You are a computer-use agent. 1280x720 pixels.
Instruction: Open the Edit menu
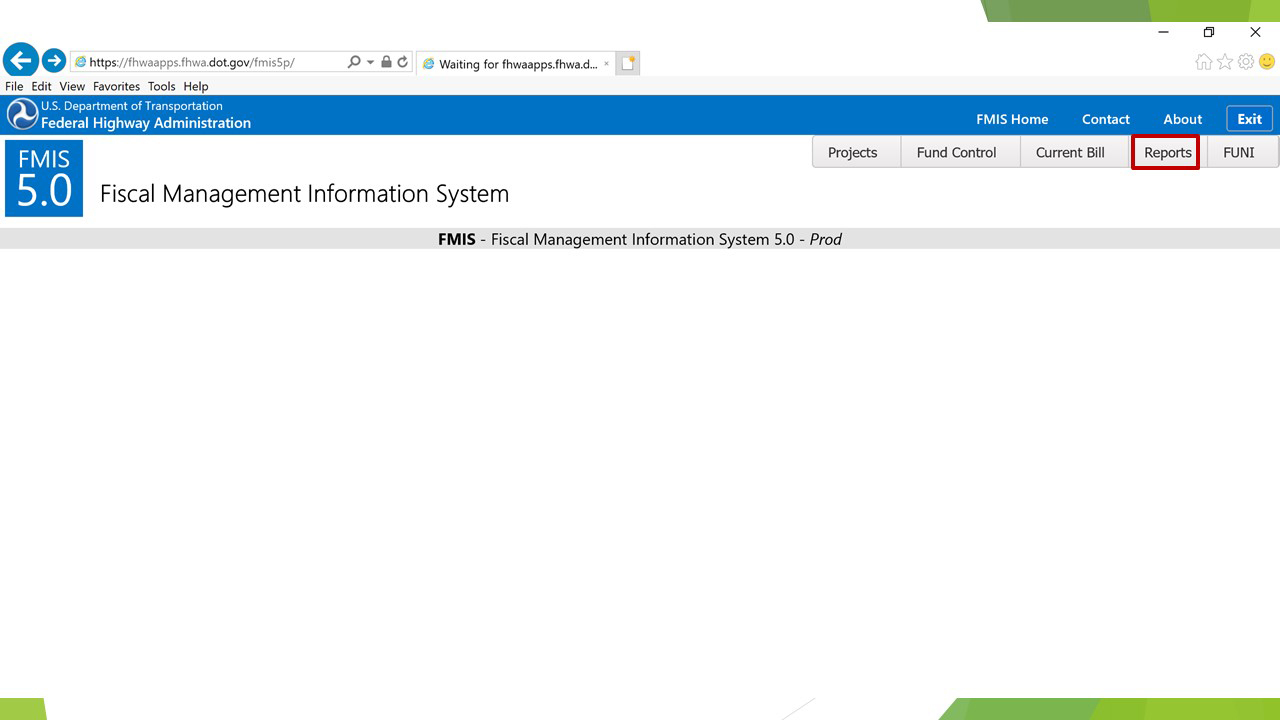(41, 87)
